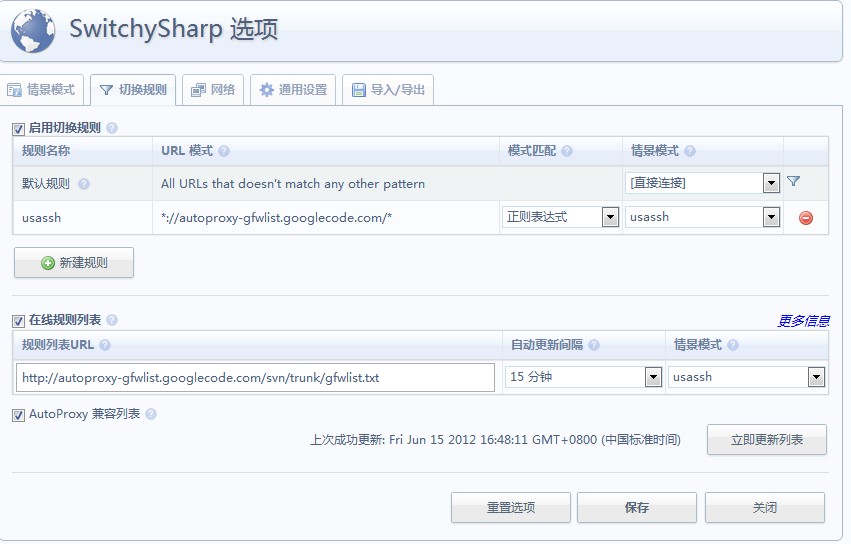The width and height of the screenshot is (851, 544).
Task: Click help icon next to 模式匹配 header
Action: (x=567, y=151)
